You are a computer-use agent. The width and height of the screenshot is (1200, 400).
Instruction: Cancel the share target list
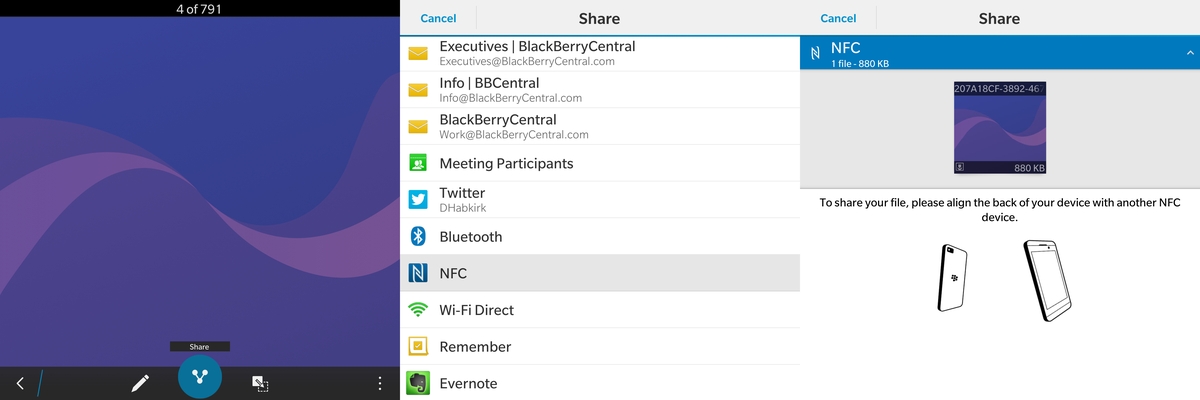[x=438, y=18]
